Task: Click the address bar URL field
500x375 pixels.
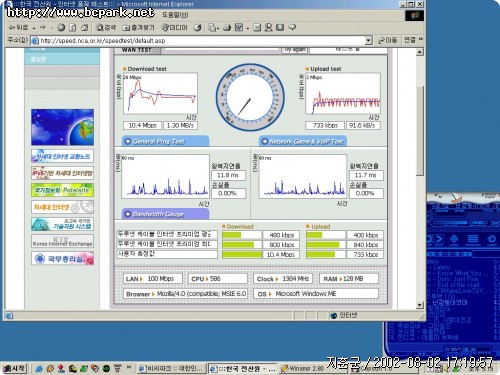Action: coord(202,41)
